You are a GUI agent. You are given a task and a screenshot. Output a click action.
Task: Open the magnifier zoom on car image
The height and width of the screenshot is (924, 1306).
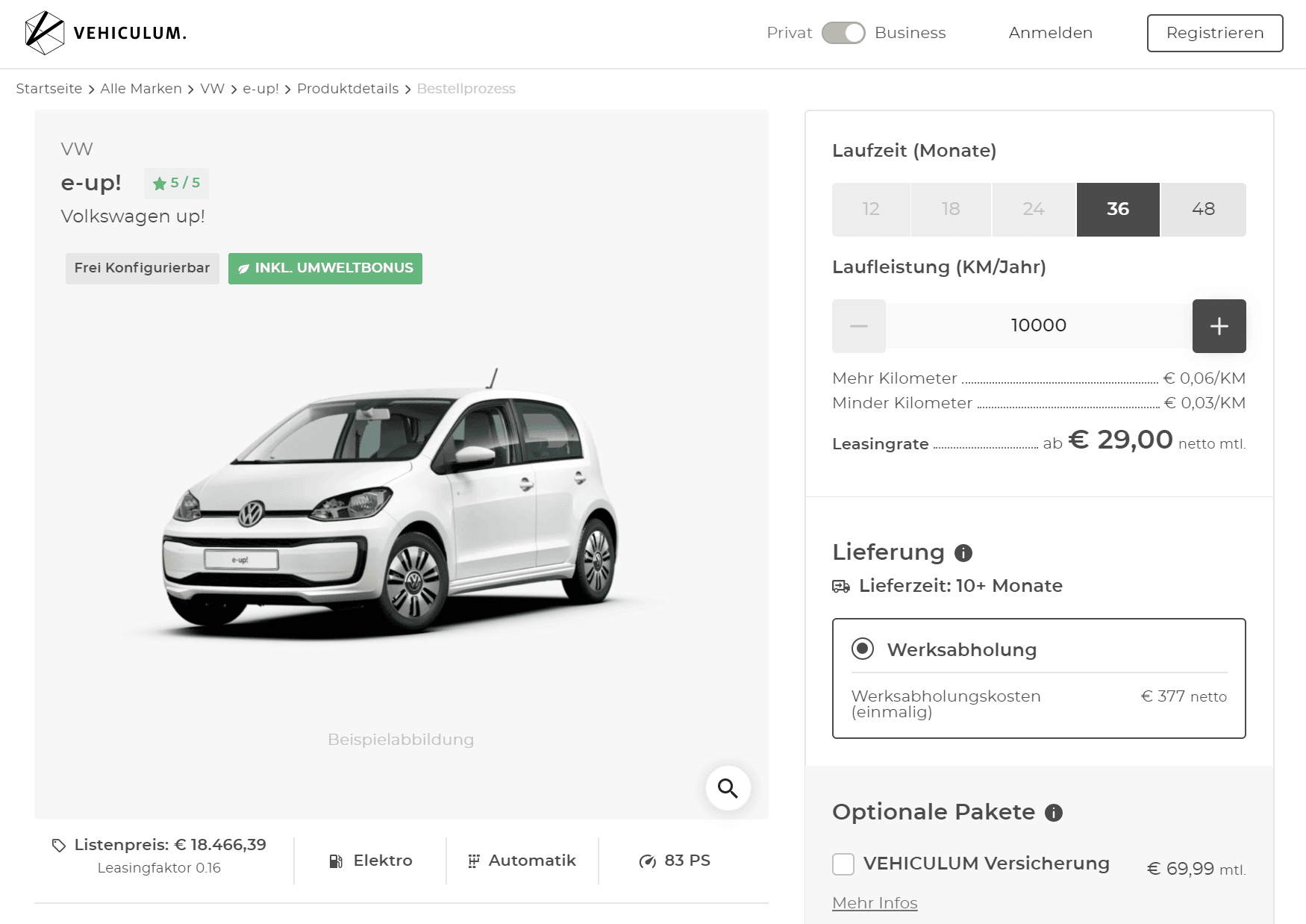tap(728, 788)
